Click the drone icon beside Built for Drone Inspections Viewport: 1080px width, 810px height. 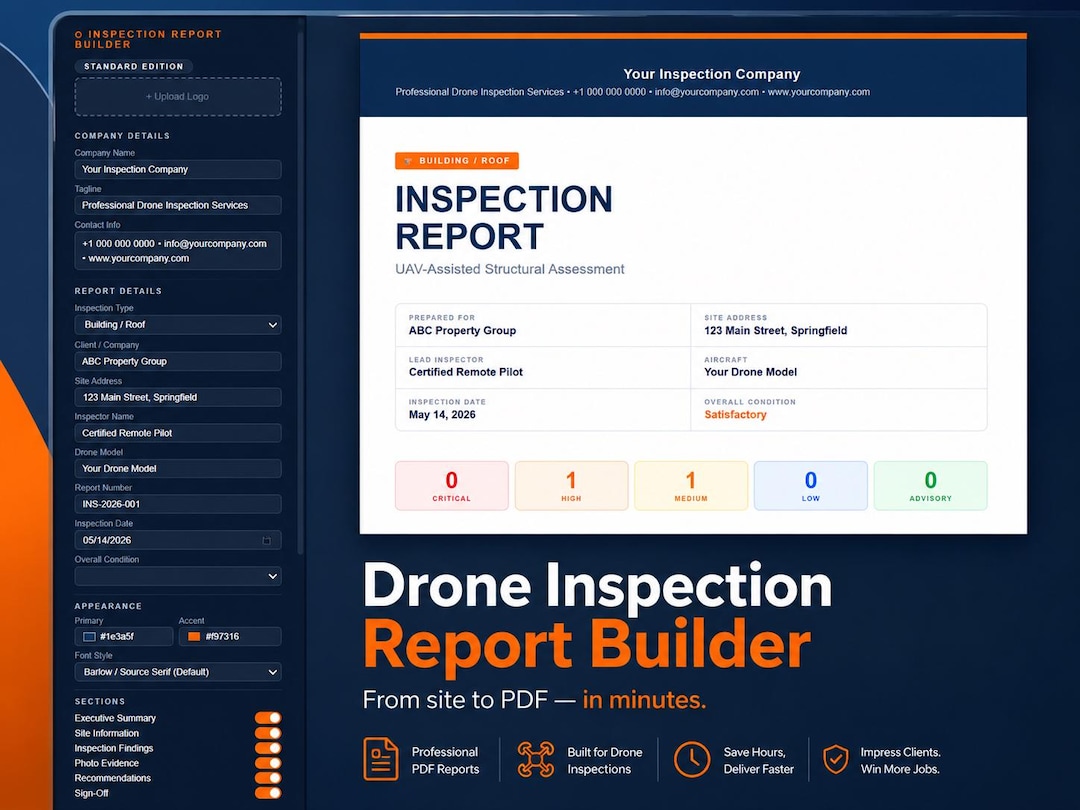pyautogui.click(x=536, y=760)
